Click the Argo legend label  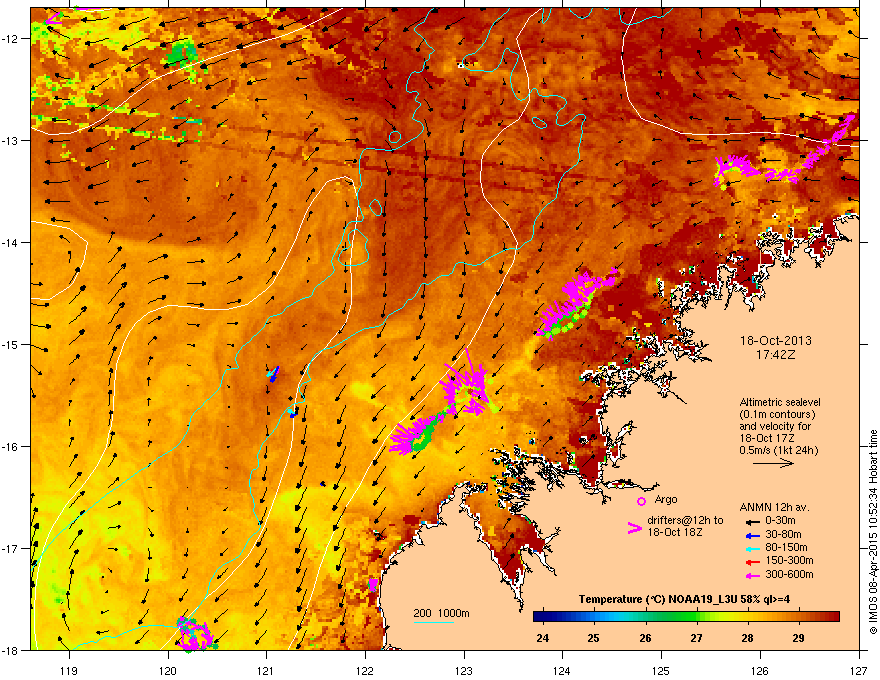tap(666, 499)
